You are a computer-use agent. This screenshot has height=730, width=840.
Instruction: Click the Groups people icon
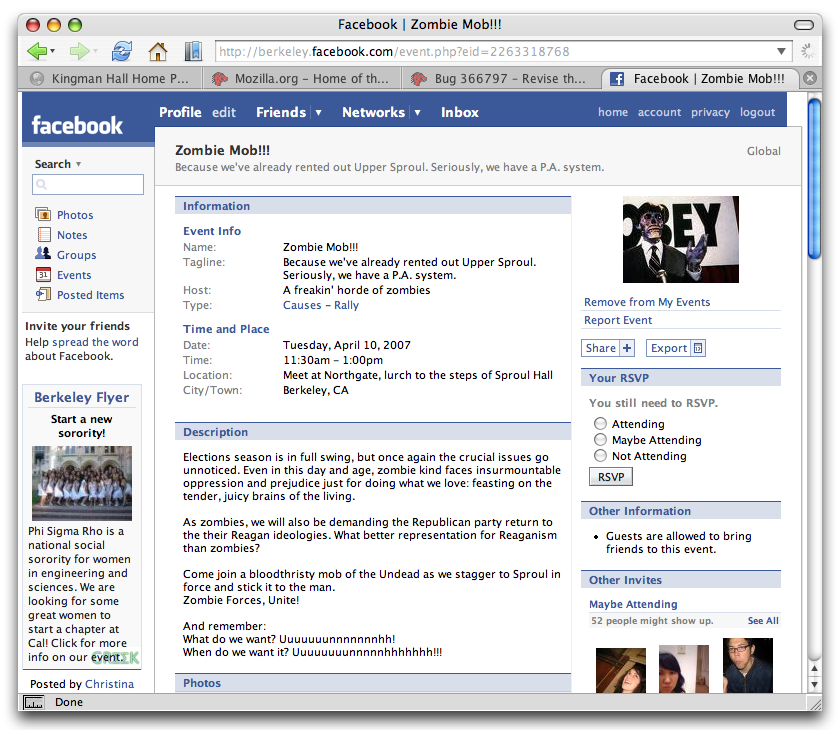tap(43, 253)
